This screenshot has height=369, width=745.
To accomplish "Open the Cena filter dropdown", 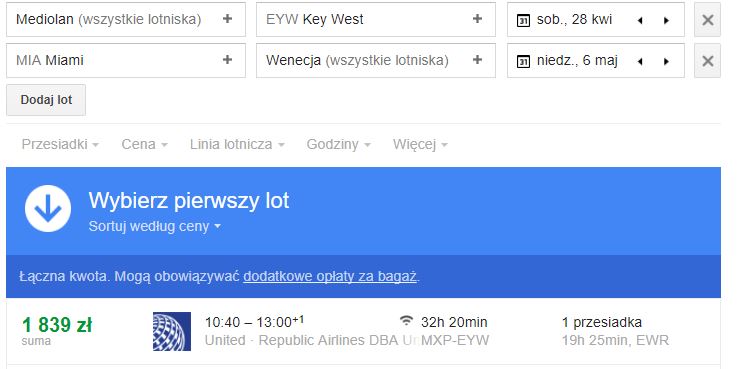I will [x=144, y=144].
